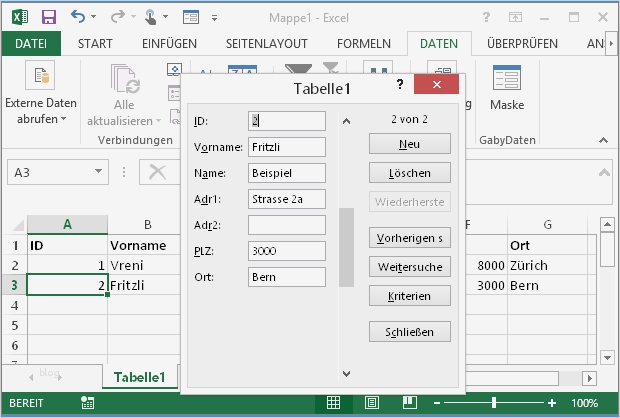Click Vorherigen suchen button
The height and width of the screenshot is (418, 620).
point(410,238)
